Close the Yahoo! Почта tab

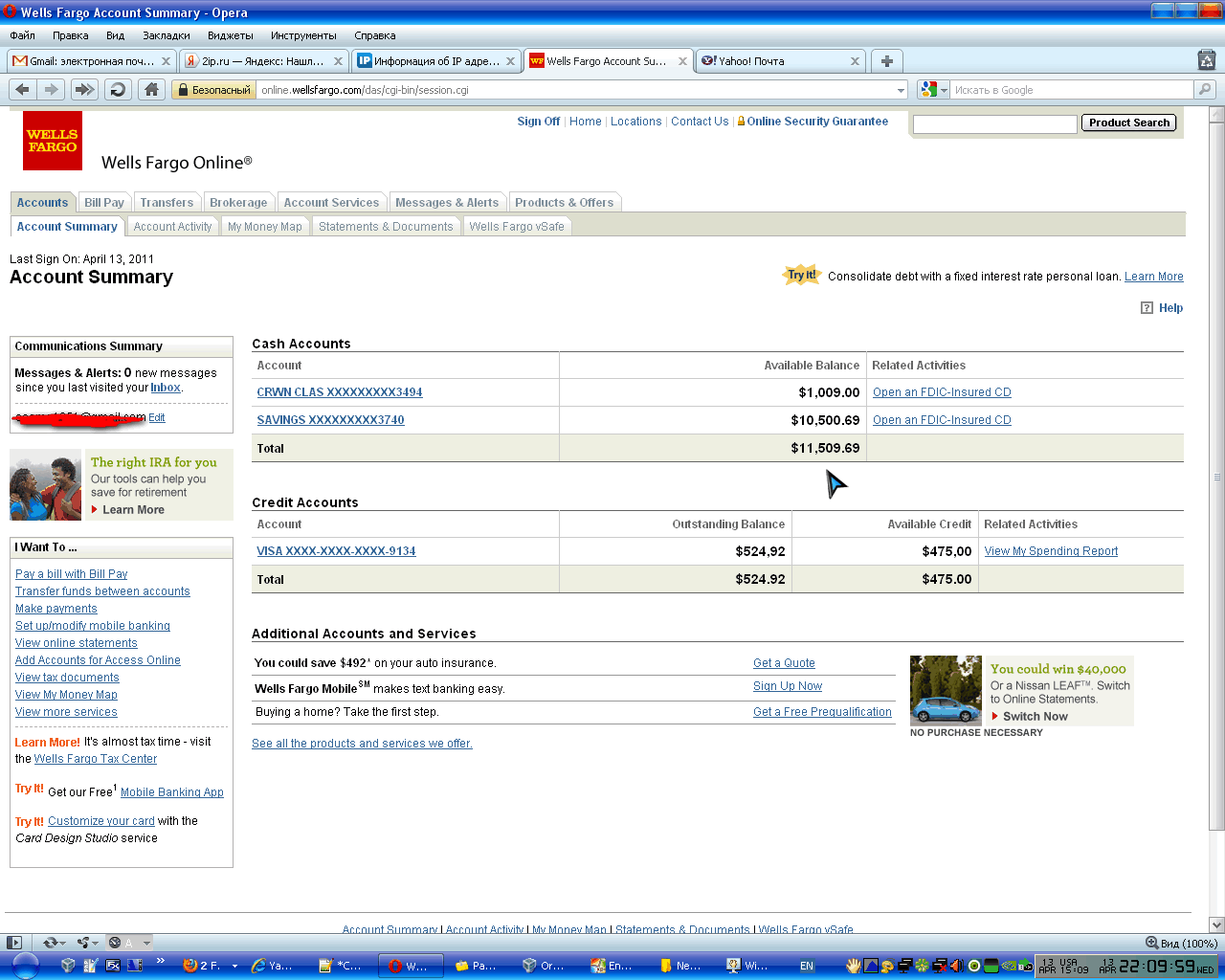[855, 61]
